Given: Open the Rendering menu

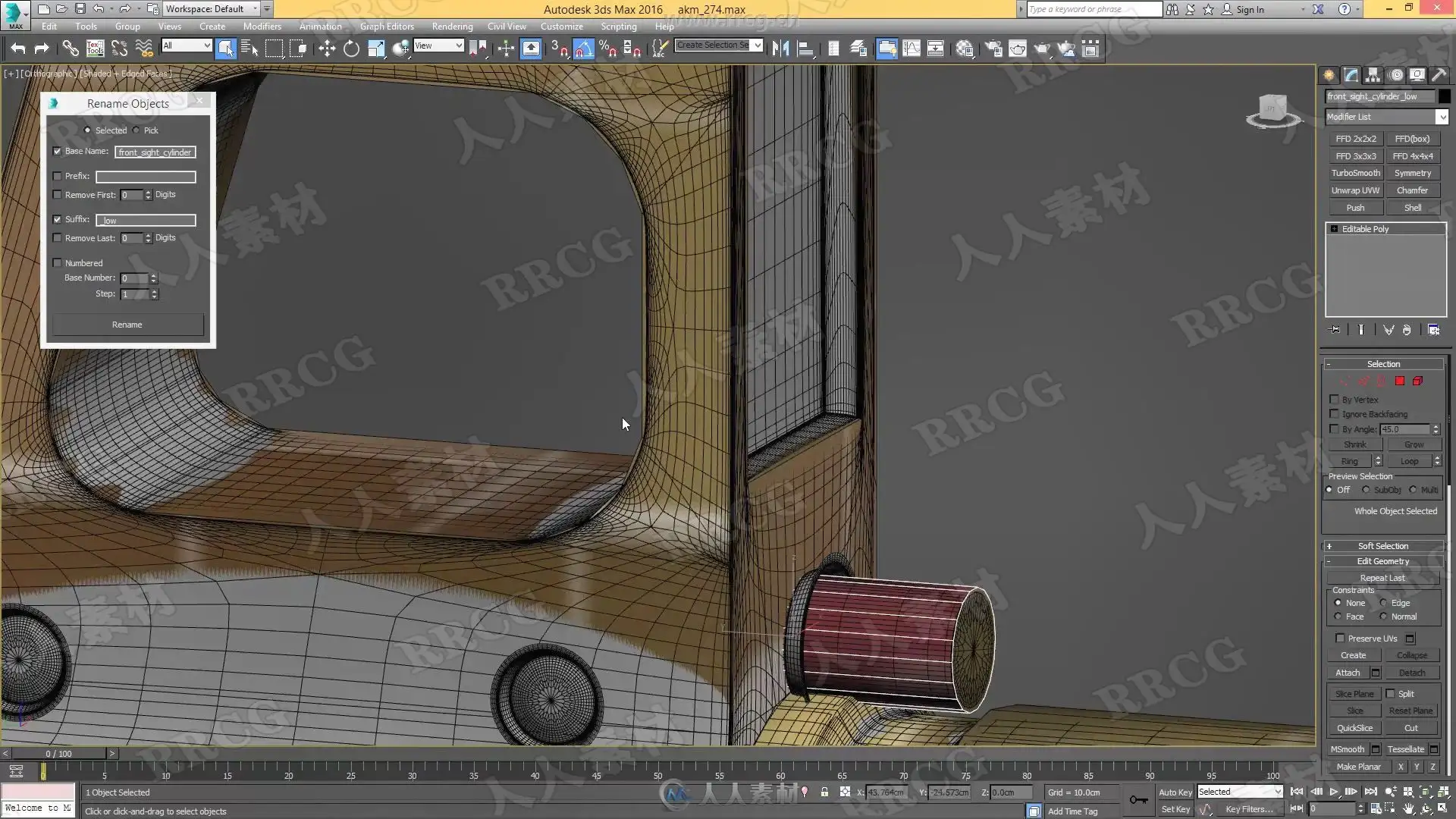Looking at the screenshot, I should point(452,26).
